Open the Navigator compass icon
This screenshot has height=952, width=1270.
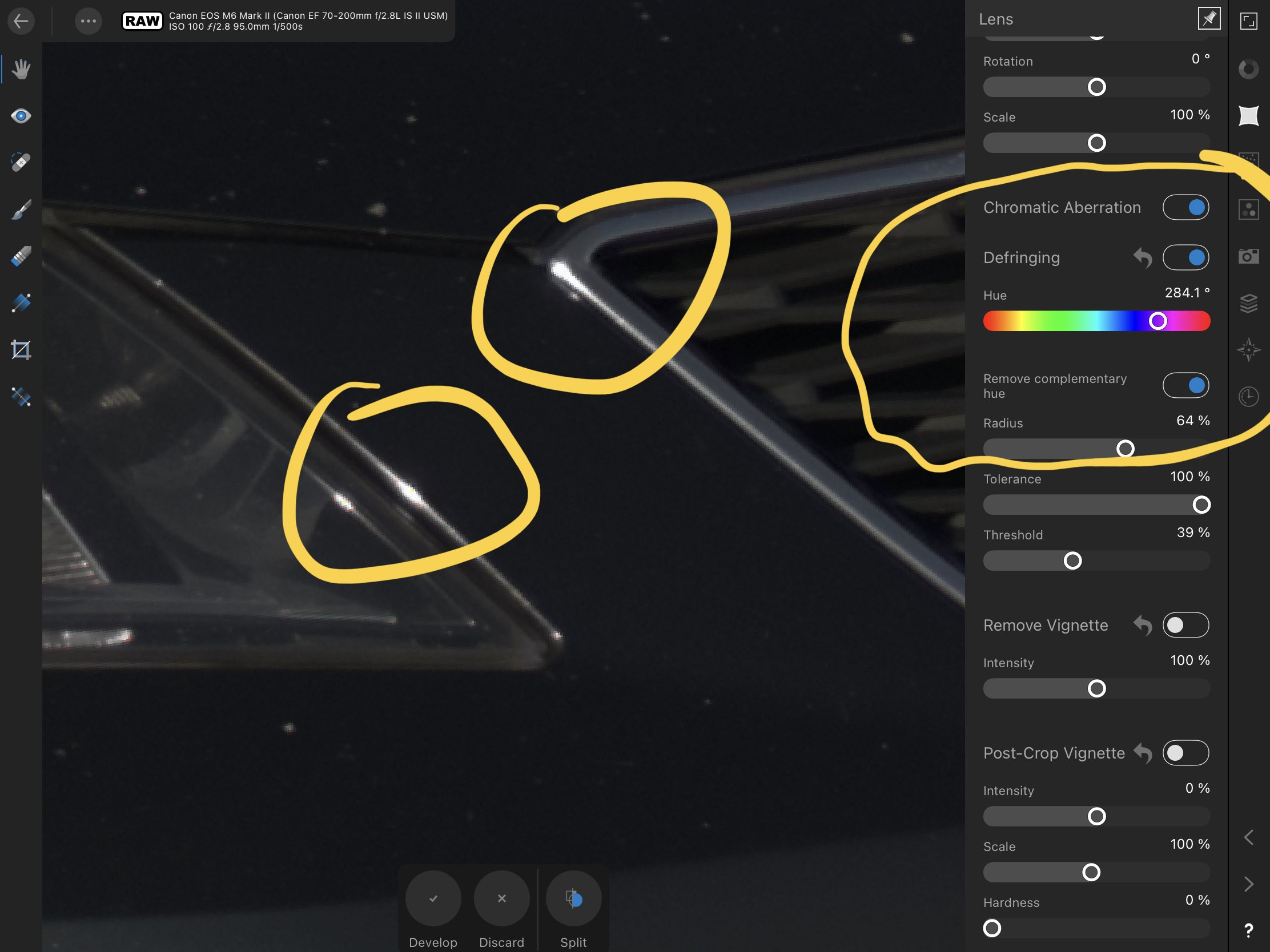(1249, 349)
